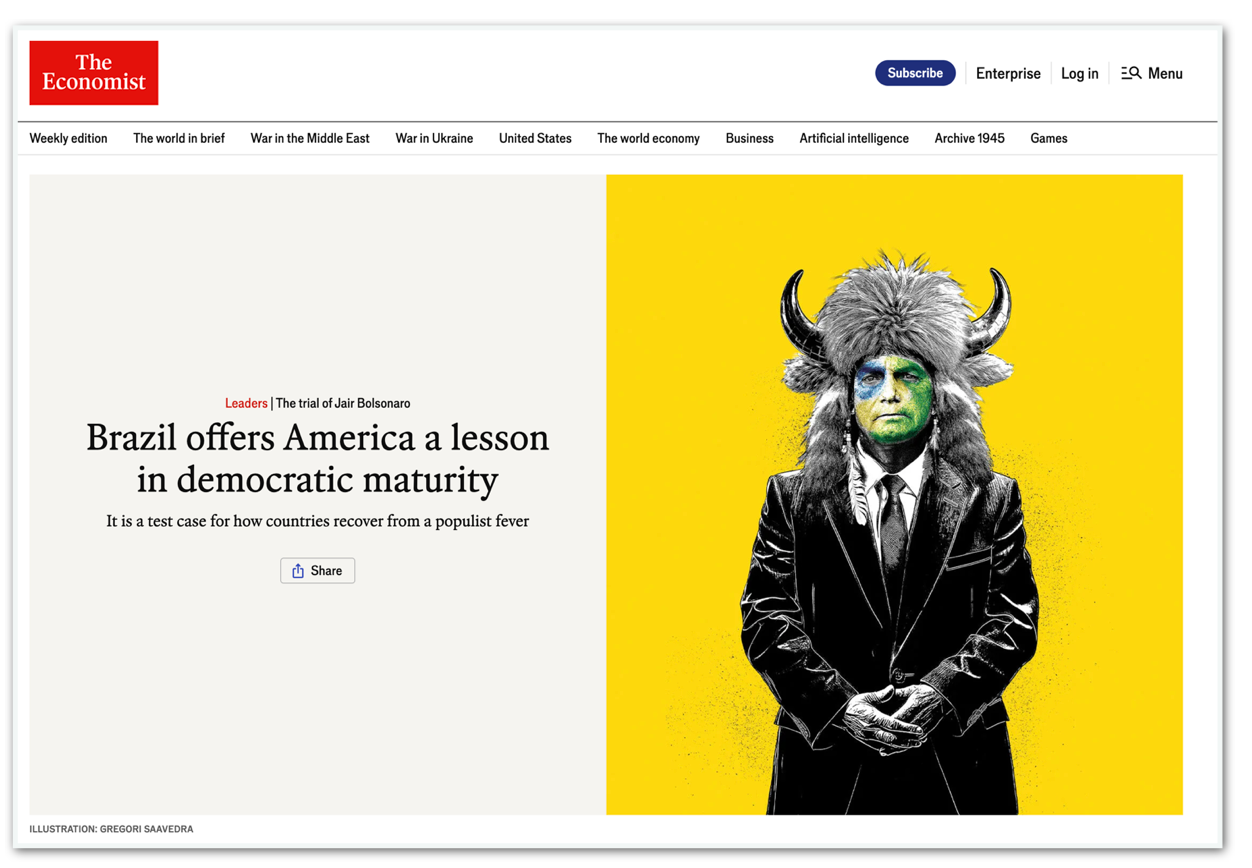Image resolution: width=1252 pixels, height=868 pixels.
Task: Open the Bolsonaro illustration image
Action: [894, 494]
